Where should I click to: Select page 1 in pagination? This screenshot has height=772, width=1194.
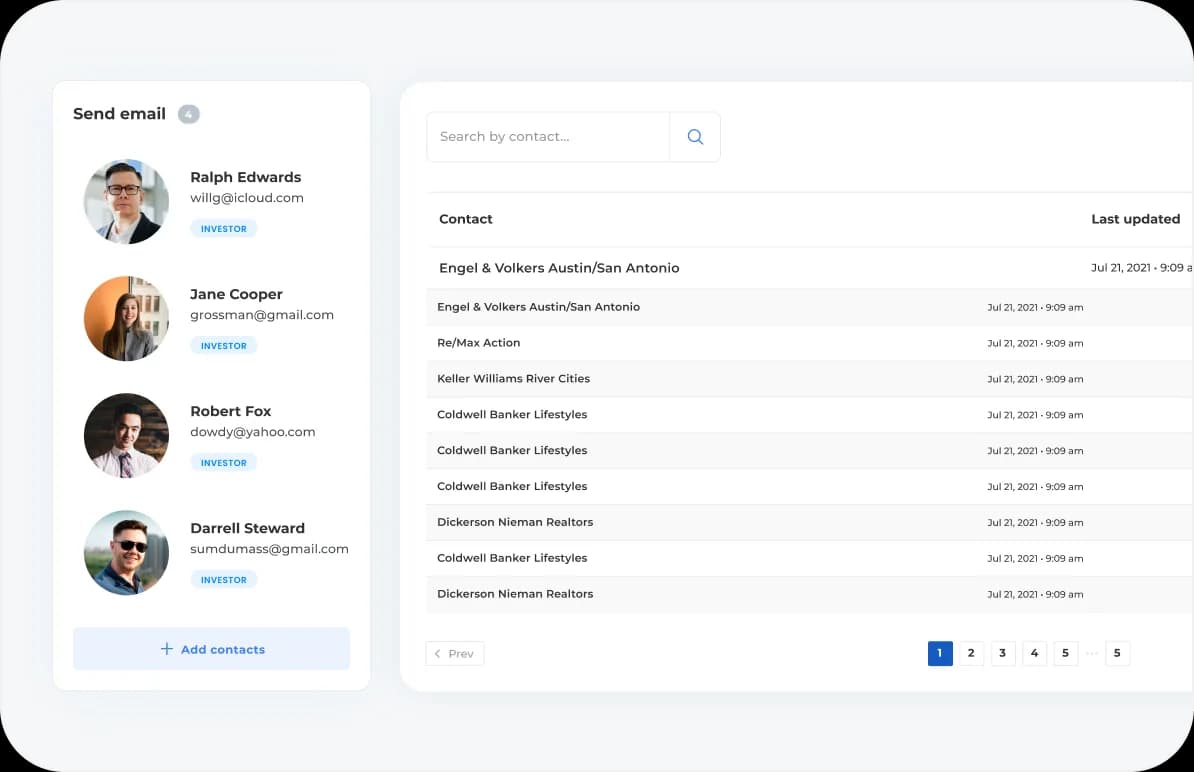(x=939, y=654)
